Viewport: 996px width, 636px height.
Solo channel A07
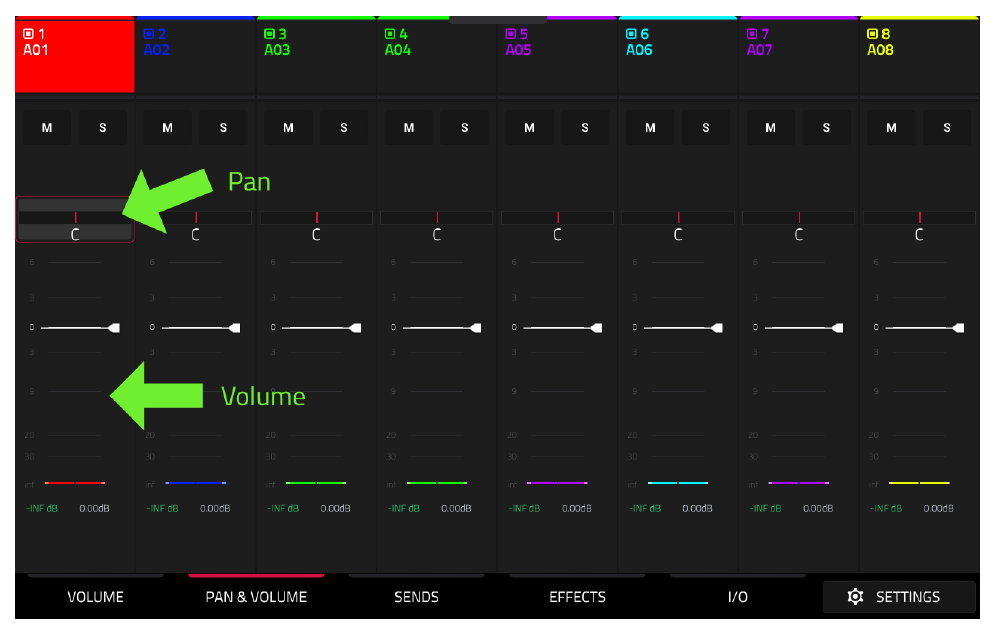pyautogui.click(x=826, y=128)
